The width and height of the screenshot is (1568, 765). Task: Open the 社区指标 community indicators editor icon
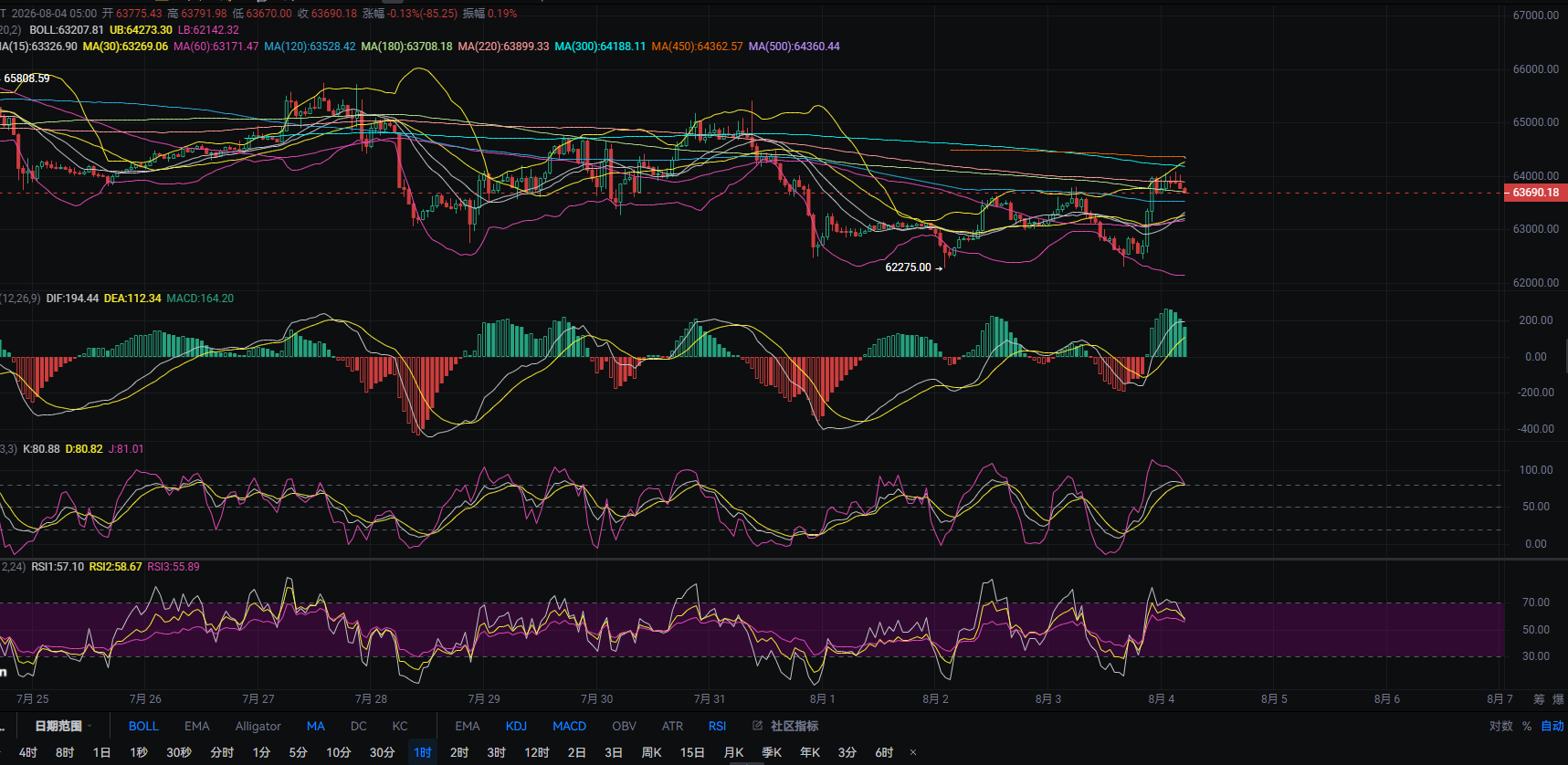click(757, 726)
